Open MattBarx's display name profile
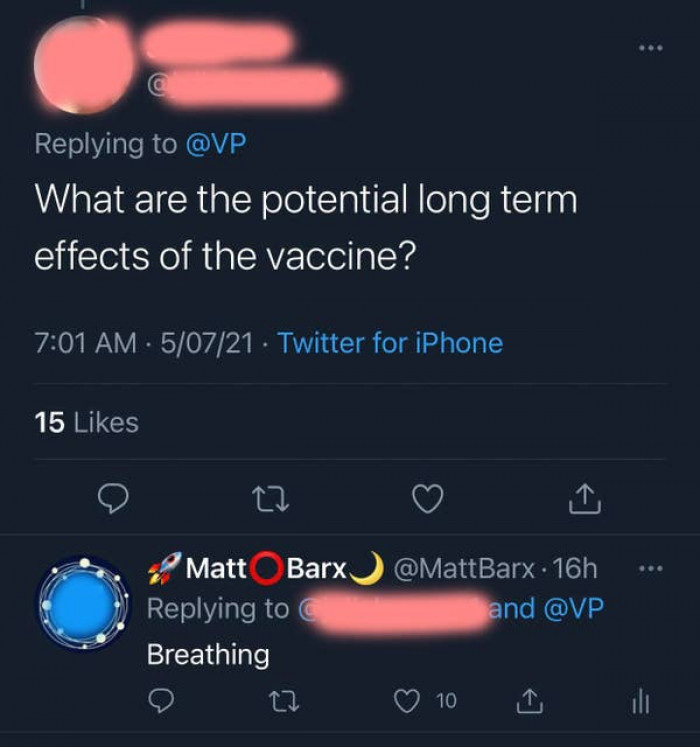700x747 pixels. 266,569
